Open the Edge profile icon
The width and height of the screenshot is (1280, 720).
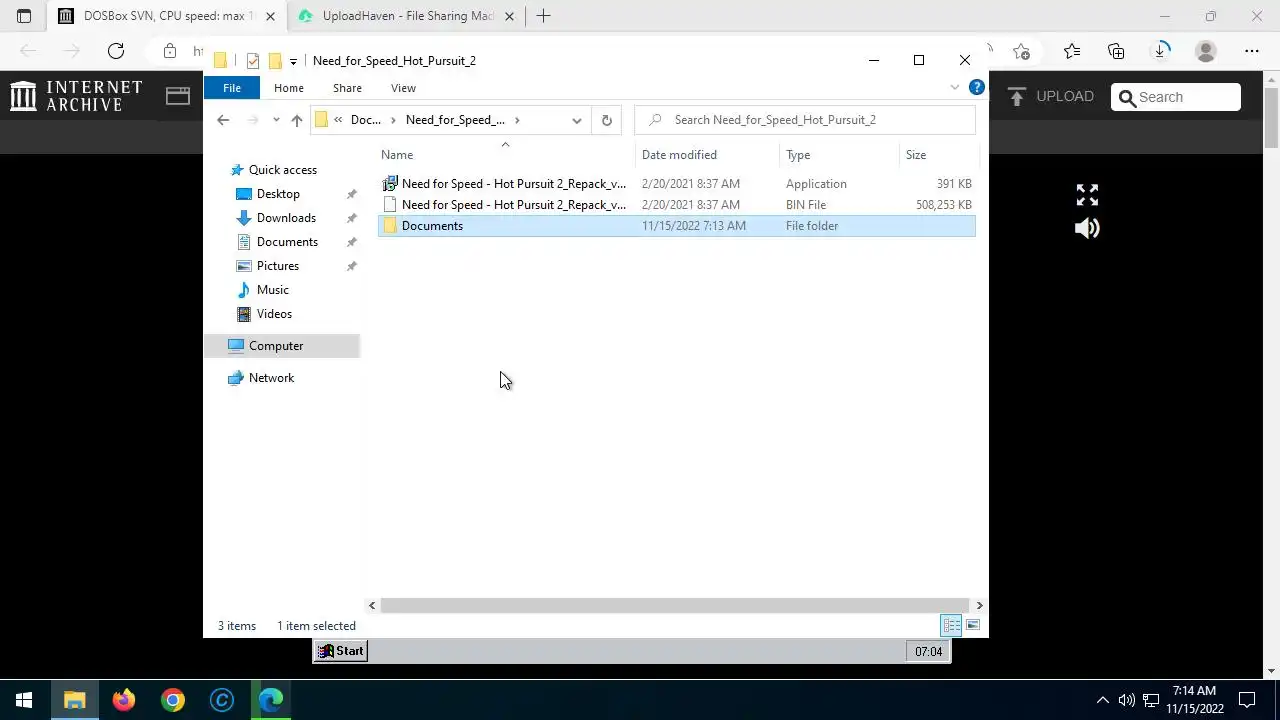coord(1206,51)
